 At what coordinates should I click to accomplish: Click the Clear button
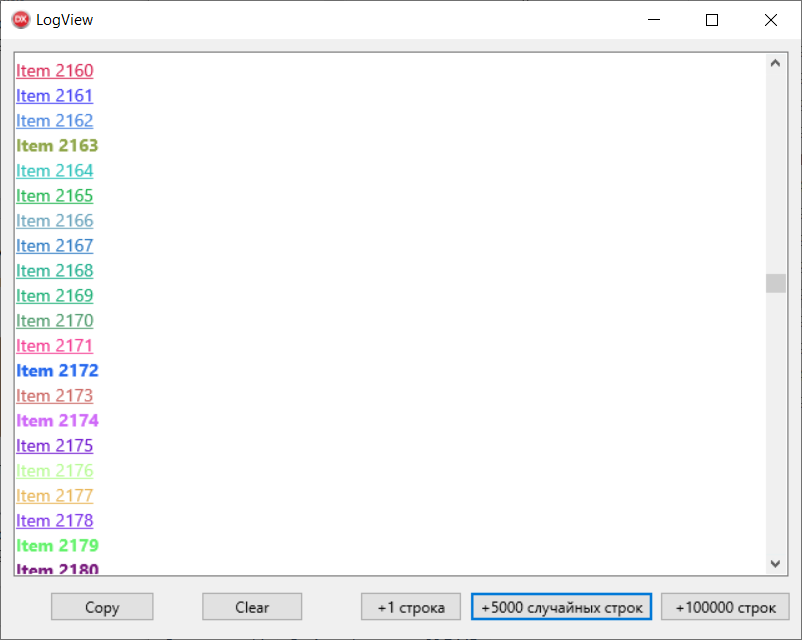click(252, 607)
